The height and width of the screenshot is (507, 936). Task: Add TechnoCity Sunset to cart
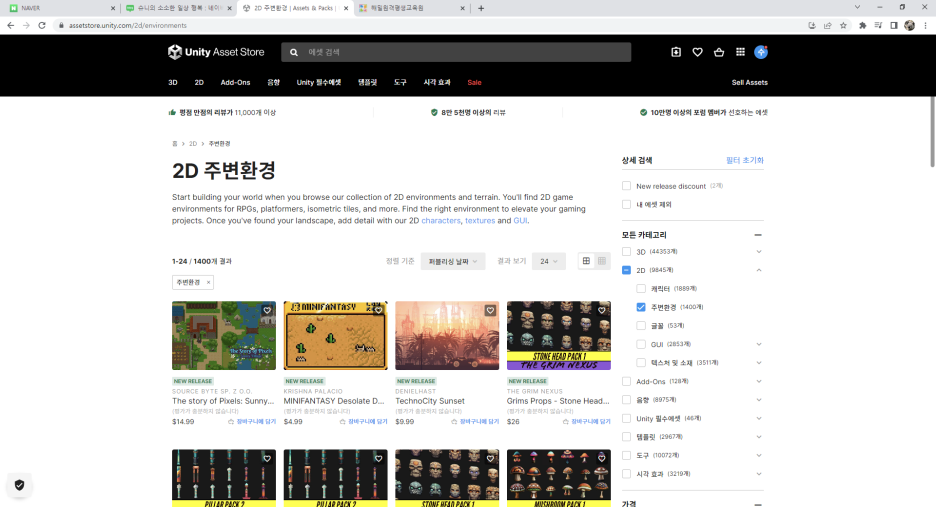(x=475, y=422)
